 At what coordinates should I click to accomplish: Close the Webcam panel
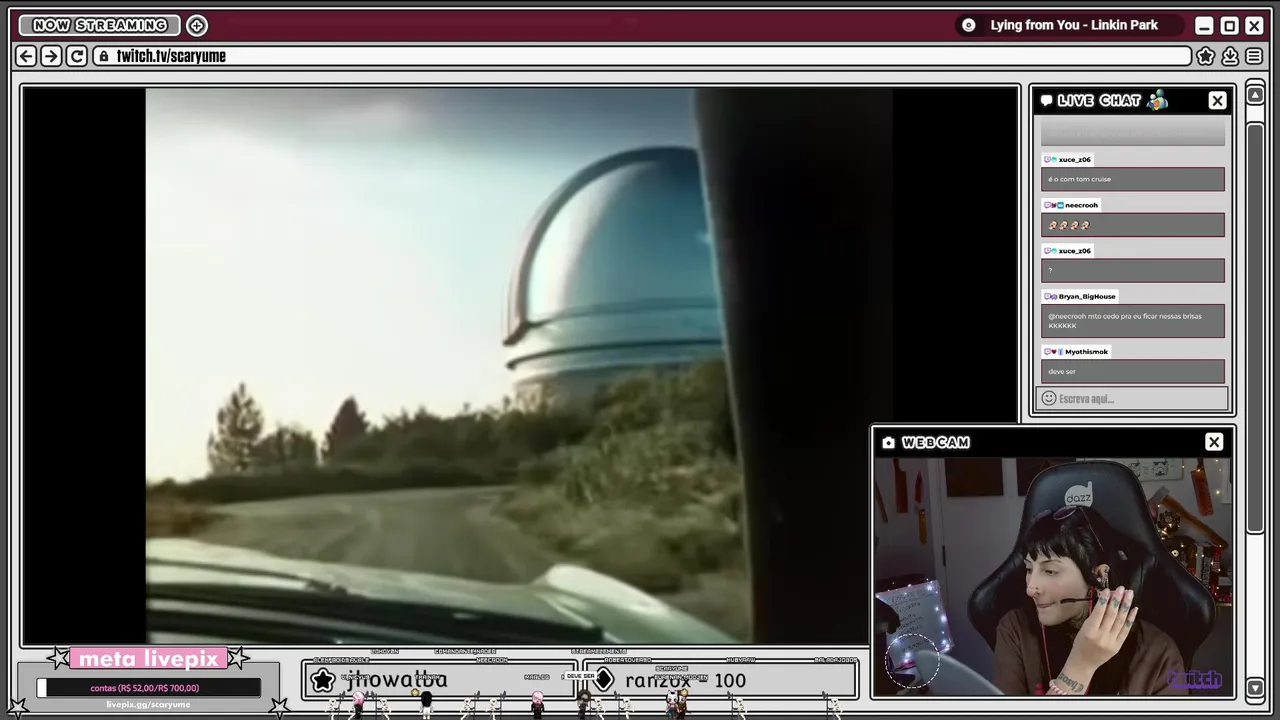point(1214,442)
